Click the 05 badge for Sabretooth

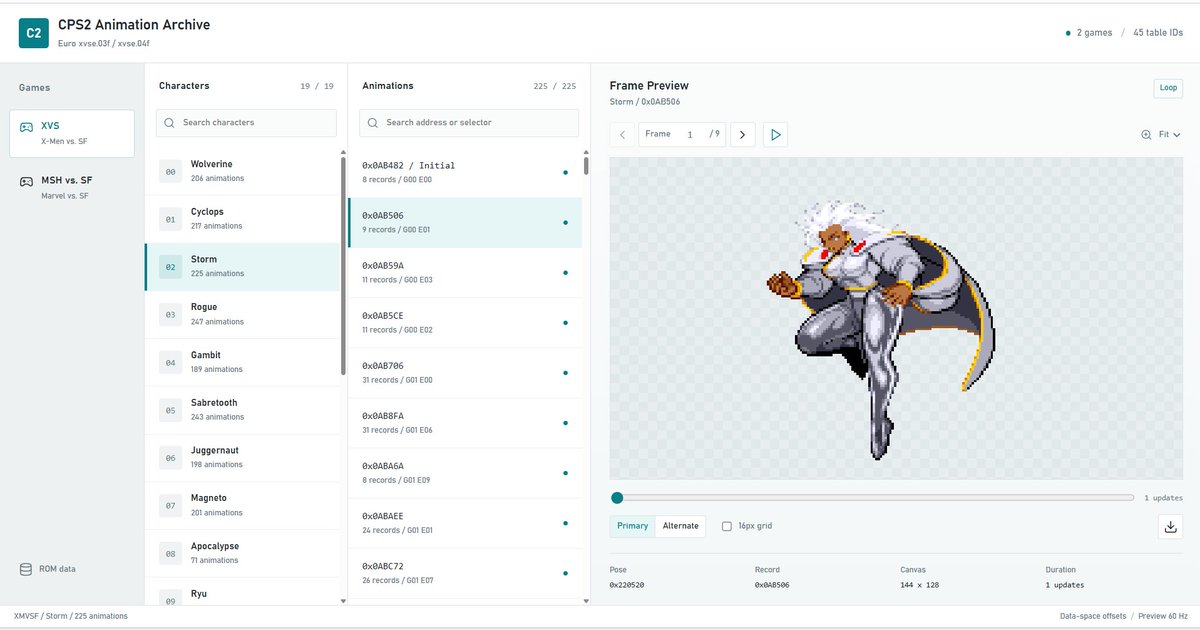click(170, 410)
